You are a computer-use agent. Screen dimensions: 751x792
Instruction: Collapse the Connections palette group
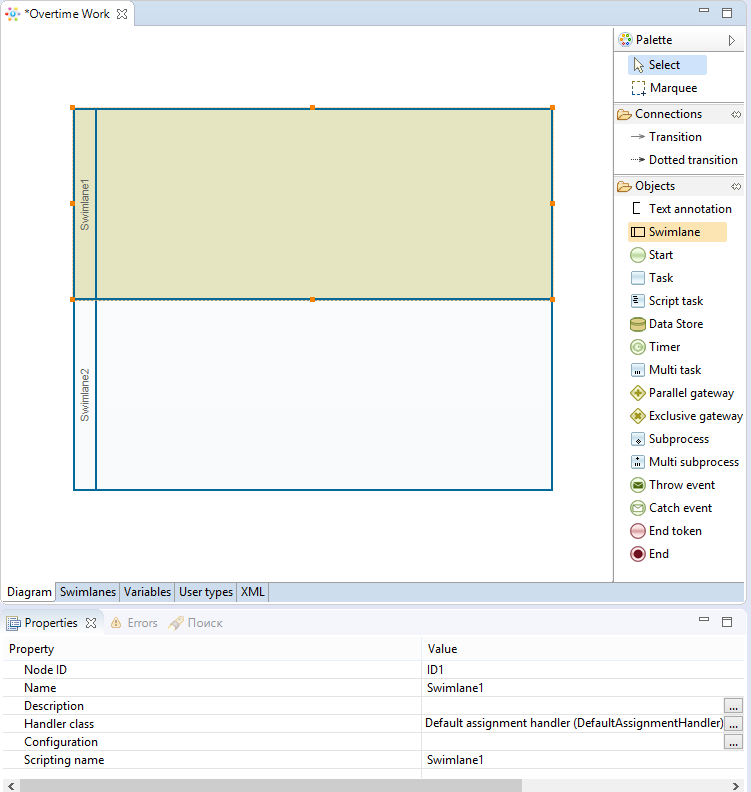[x=736, y=114]
